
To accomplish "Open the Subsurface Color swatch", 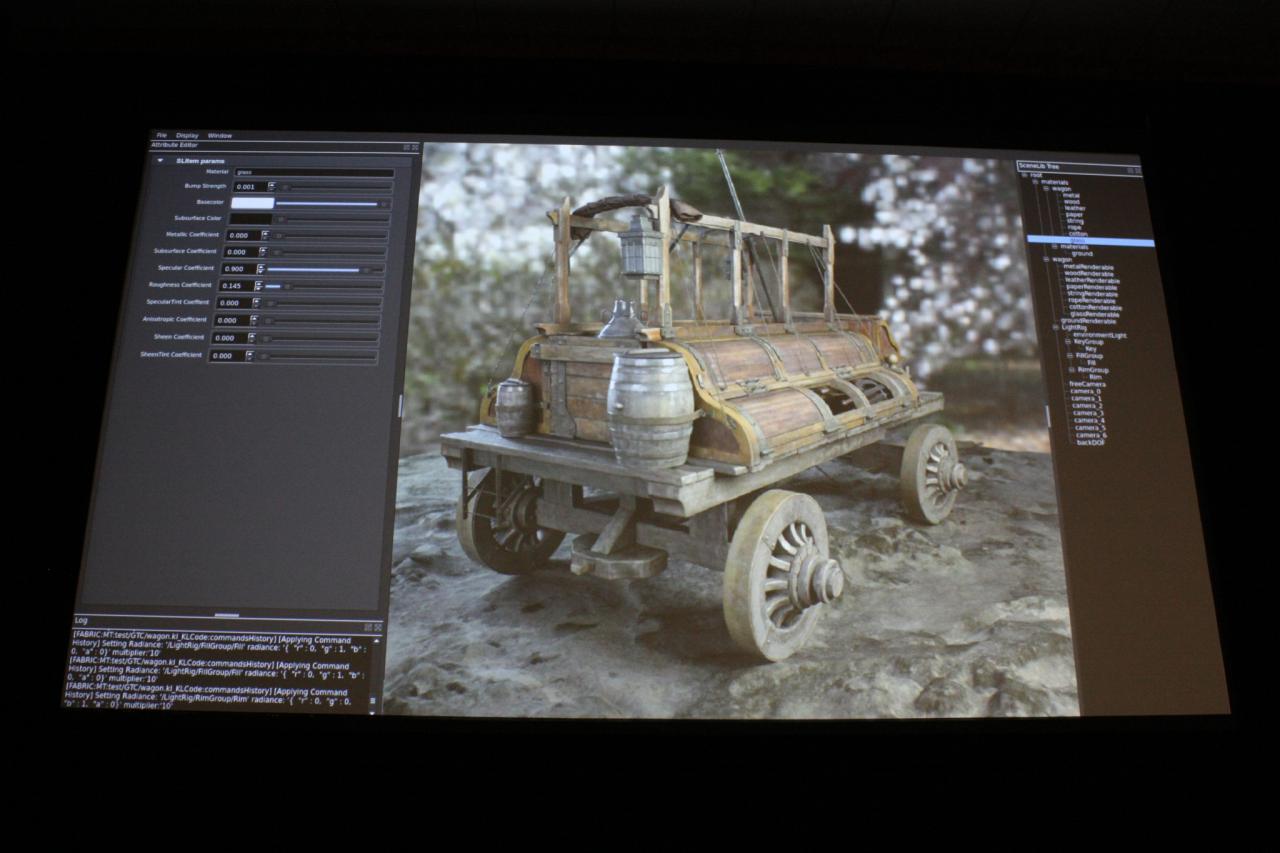I will point(251,219).
